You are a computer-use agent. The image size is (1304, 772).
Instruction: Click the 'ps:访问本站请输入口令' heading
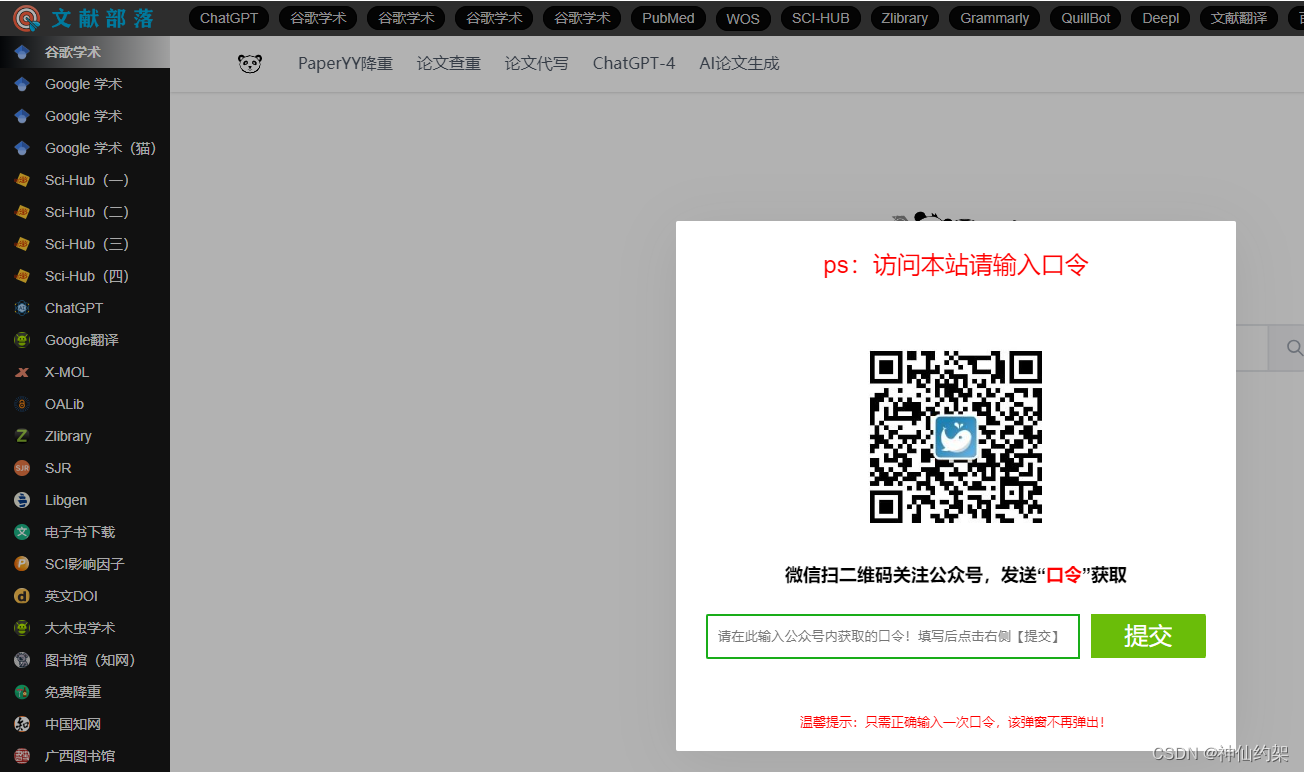tap(956, 265)
